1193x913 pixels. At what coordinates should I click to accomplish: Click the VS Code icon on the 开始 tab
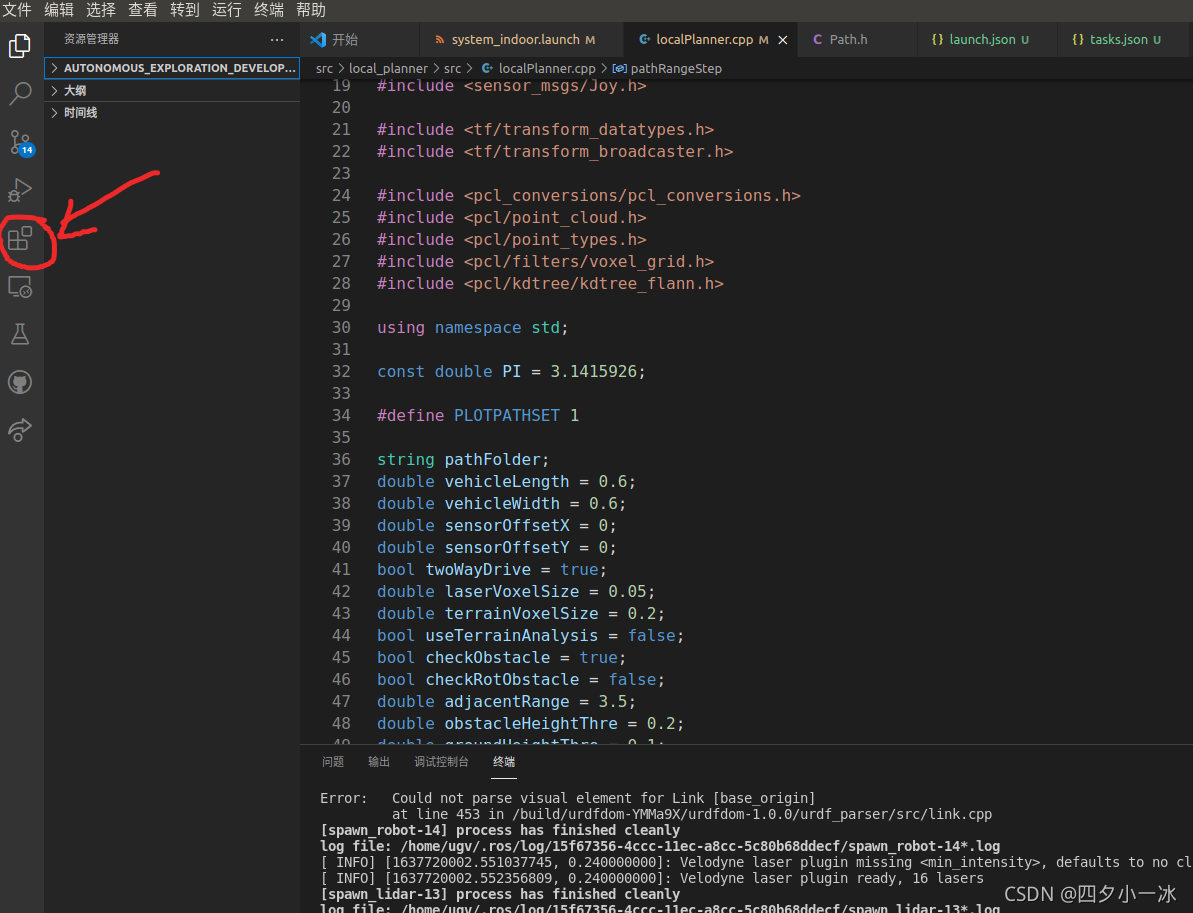pos(318,40)
